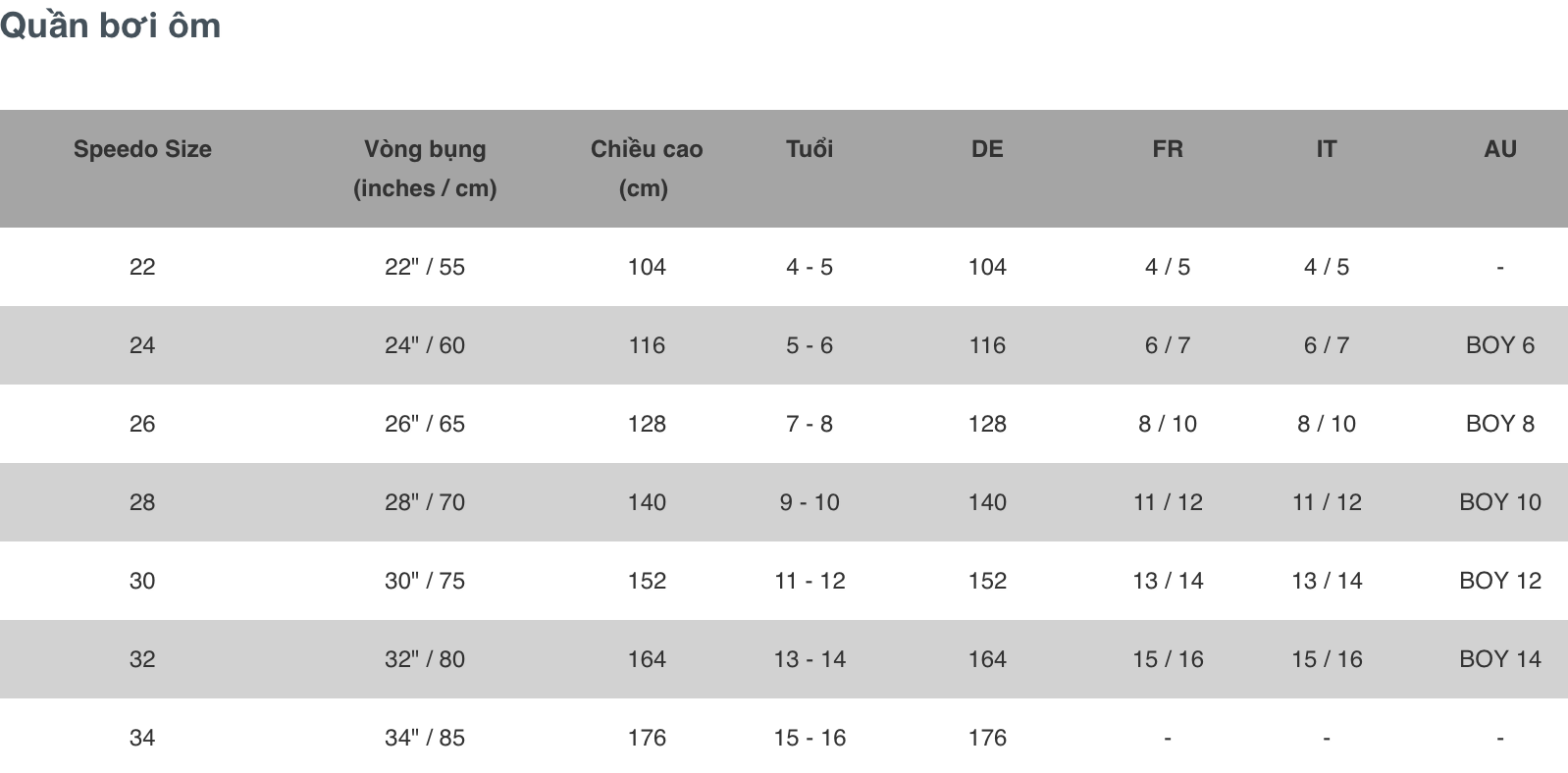
Task: Click the '11 - 12' age cell
Action: click(810, 581)
